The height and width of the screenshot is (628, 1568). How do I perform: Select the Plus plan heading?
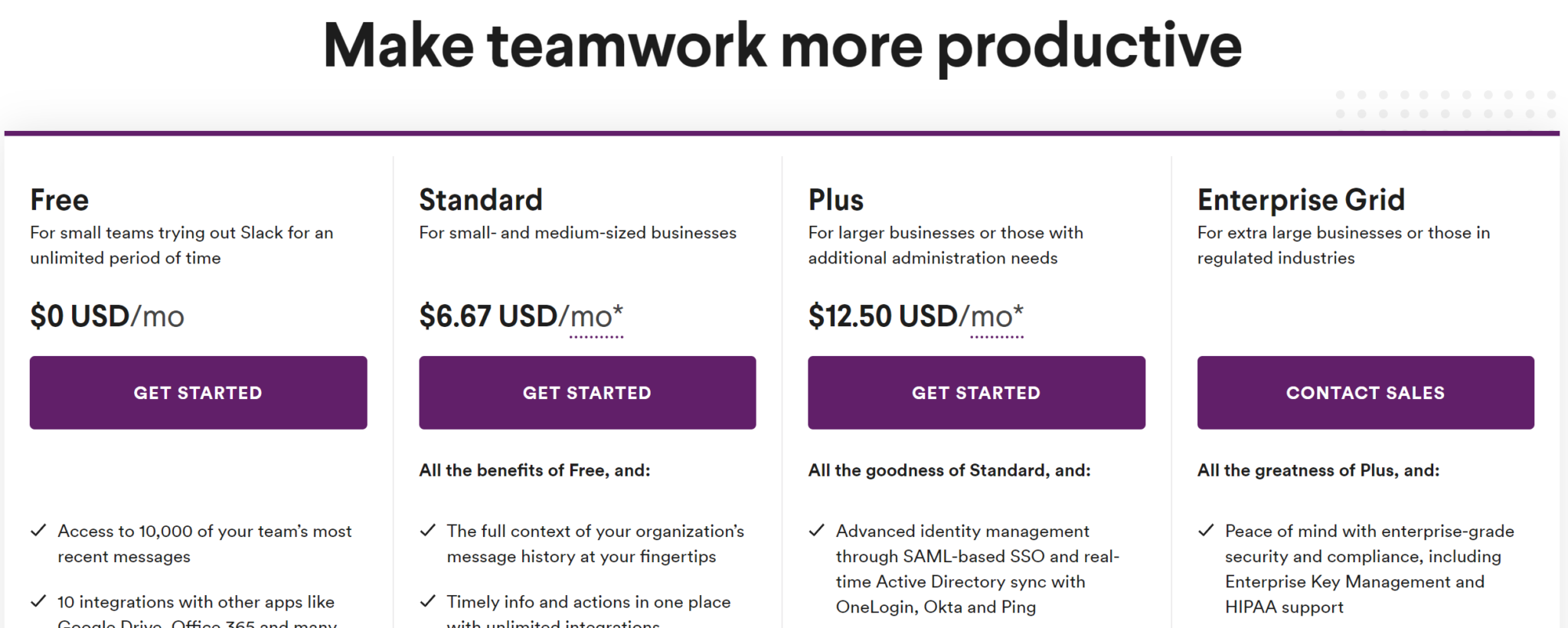[835, 200]
